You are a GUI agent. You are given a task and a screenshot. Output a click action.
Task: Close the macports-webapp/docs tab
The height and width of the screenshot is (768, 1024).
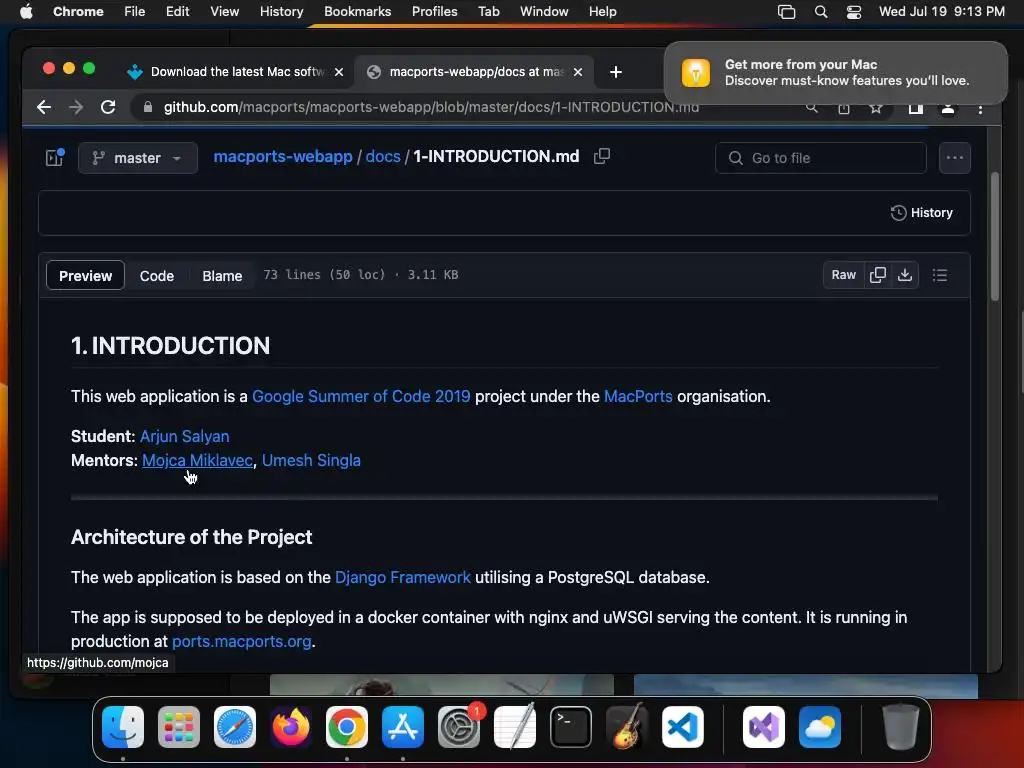(577, 72)
